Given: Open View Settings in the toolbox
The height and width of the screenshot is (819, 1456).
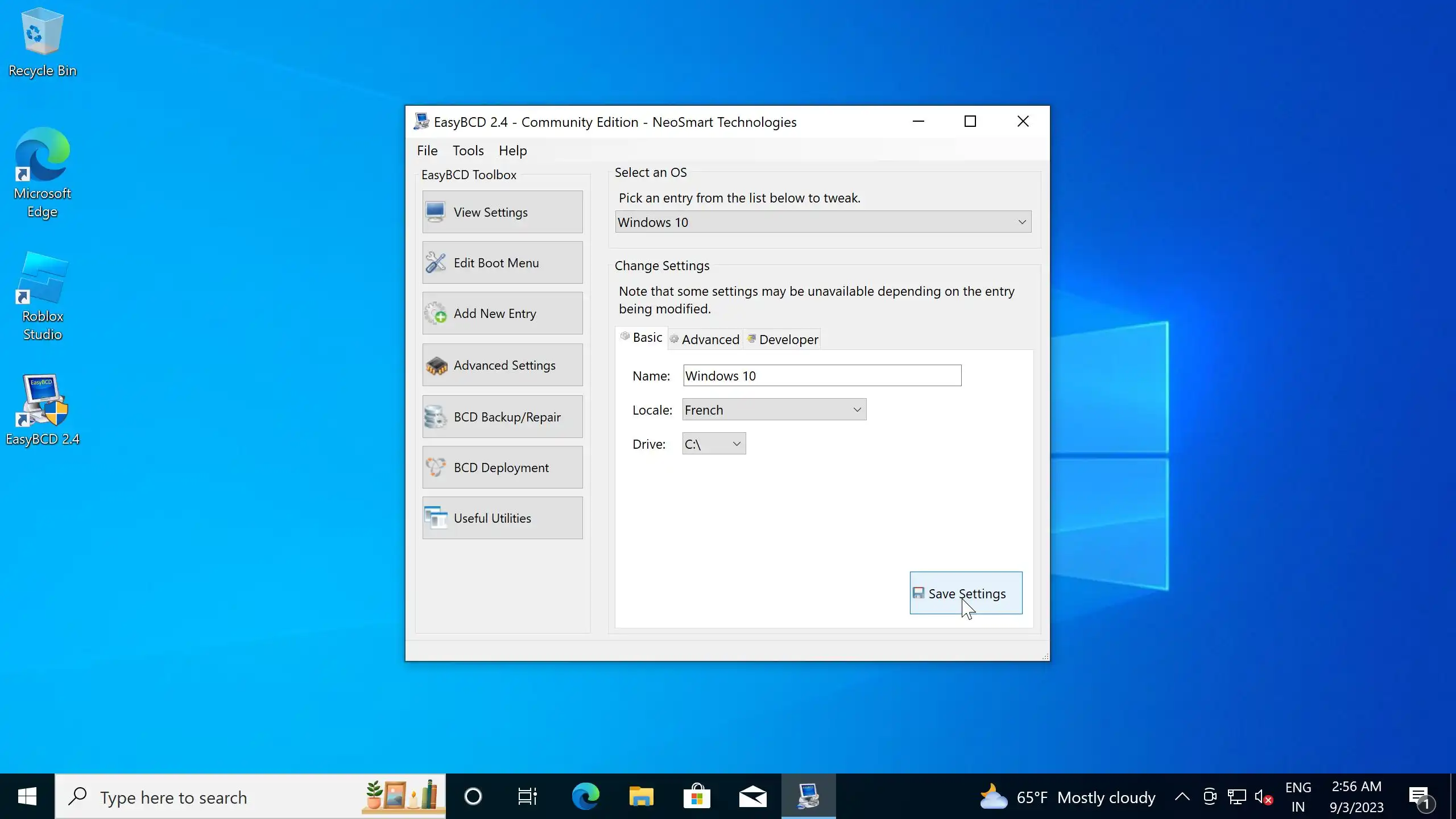Looking at the screenshot, I should point(502,212).
